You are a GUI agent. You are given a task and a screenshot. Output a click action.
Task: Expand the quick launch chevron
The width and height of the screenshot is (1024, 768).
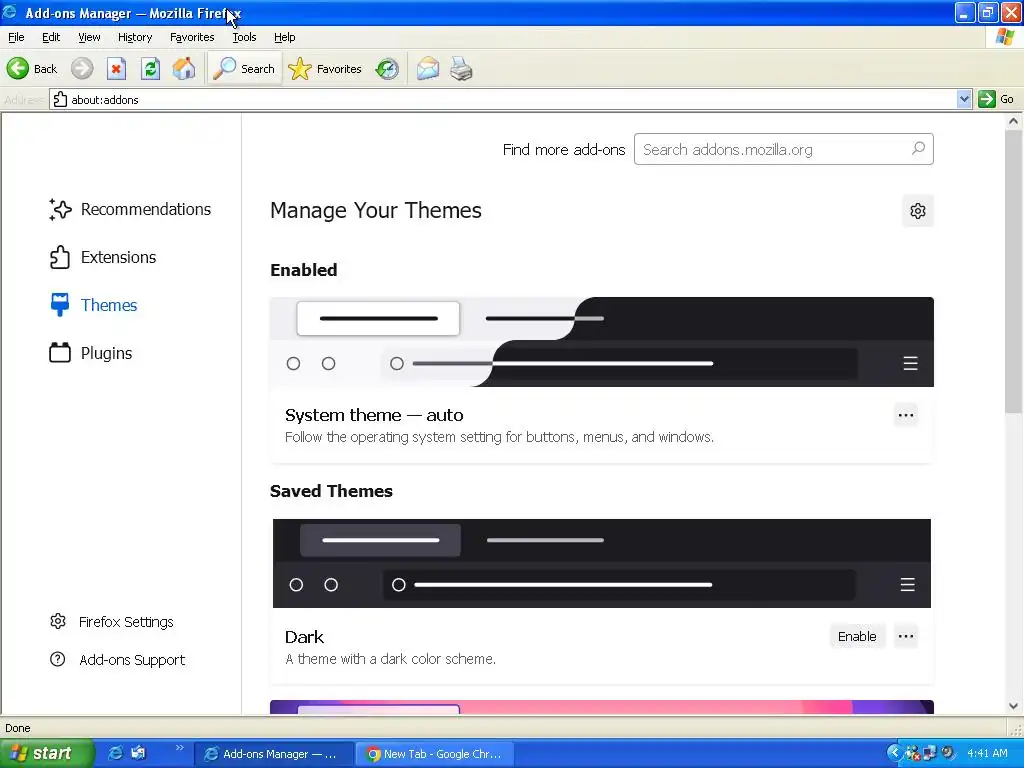179,749
